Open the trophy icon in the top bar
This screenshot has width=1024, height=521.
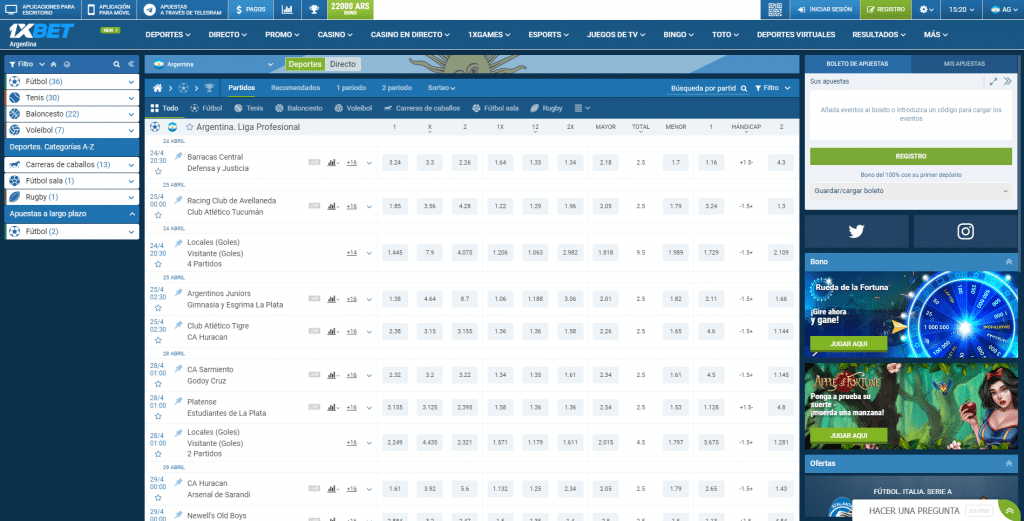click(314, 10)
